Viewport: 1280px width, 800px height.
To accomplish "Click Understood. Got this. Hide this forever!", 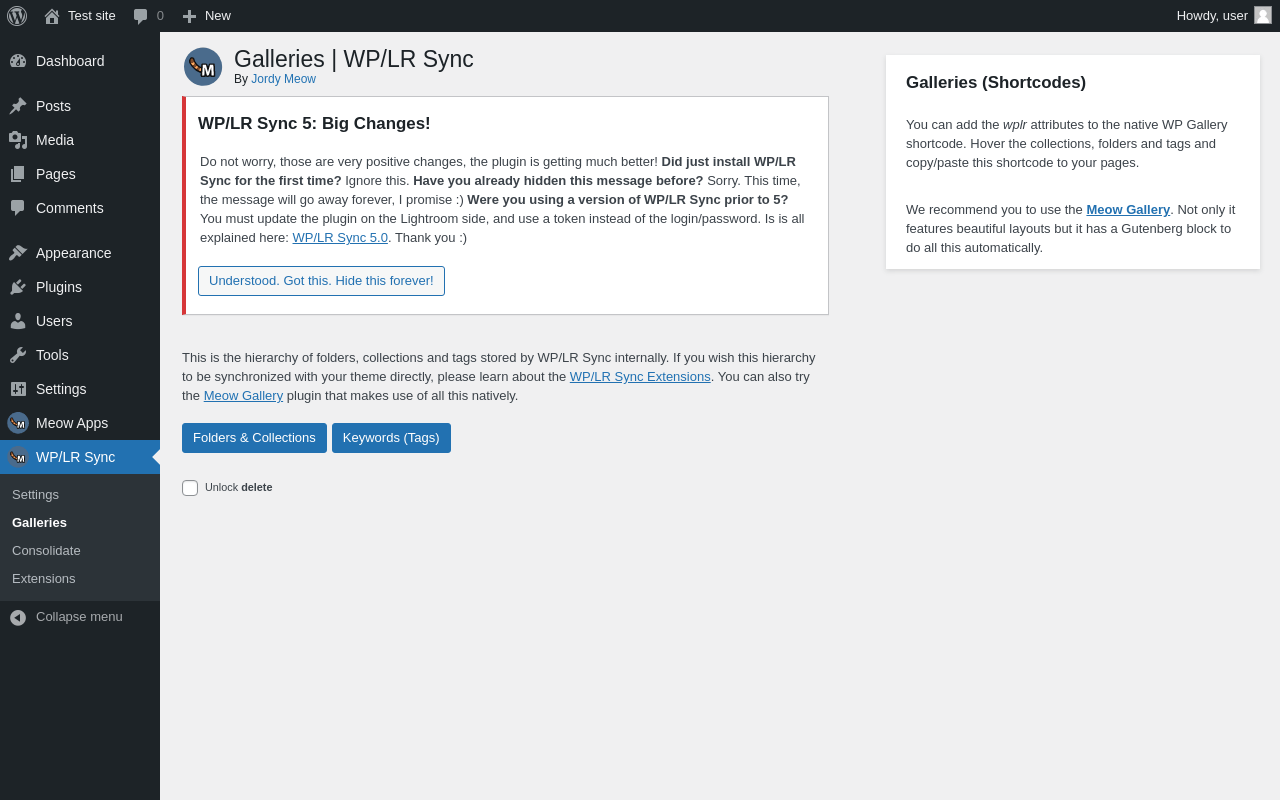I will 321,281.
